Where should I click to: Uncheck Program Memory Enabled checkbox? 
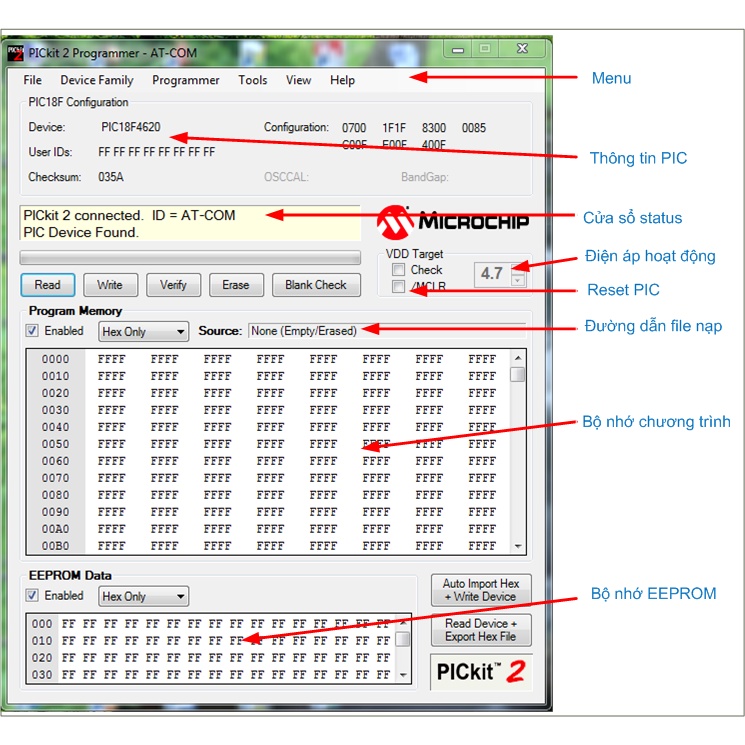coord(33,331)
